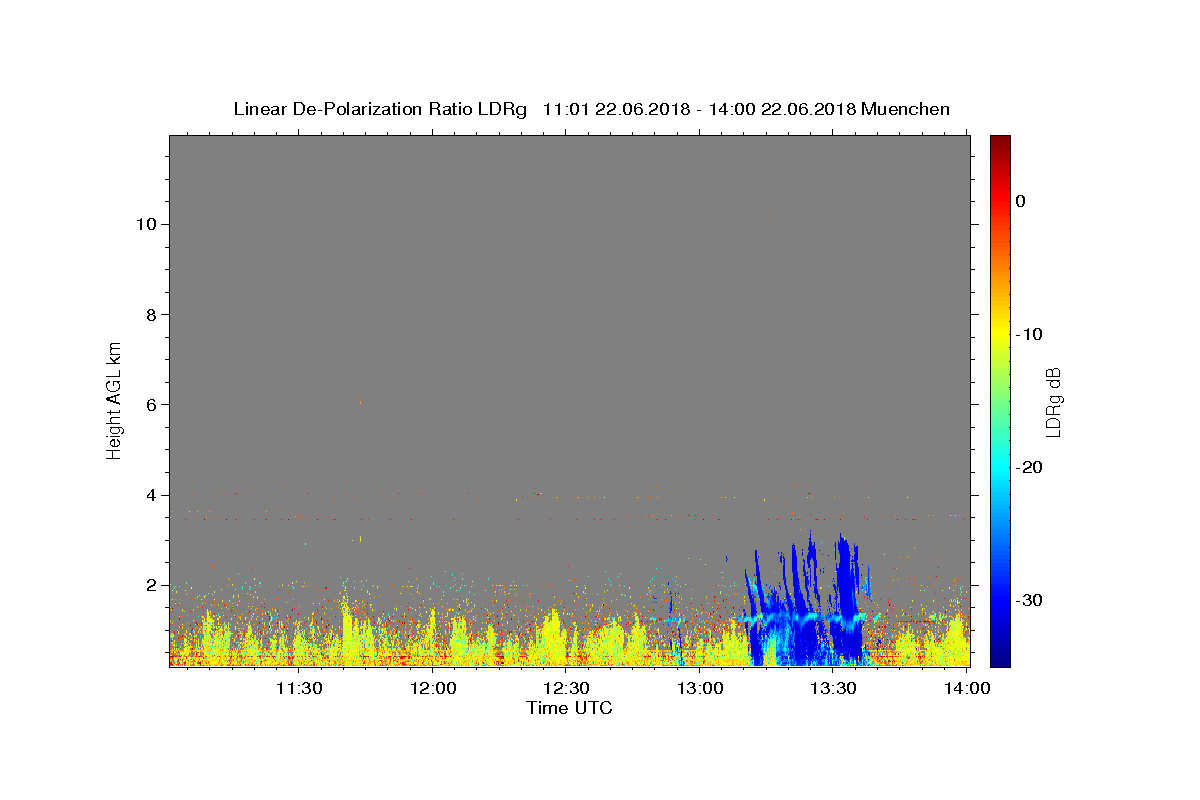Click the colorbar value -30
The image size is (1200, 800).
[1030, 600]
